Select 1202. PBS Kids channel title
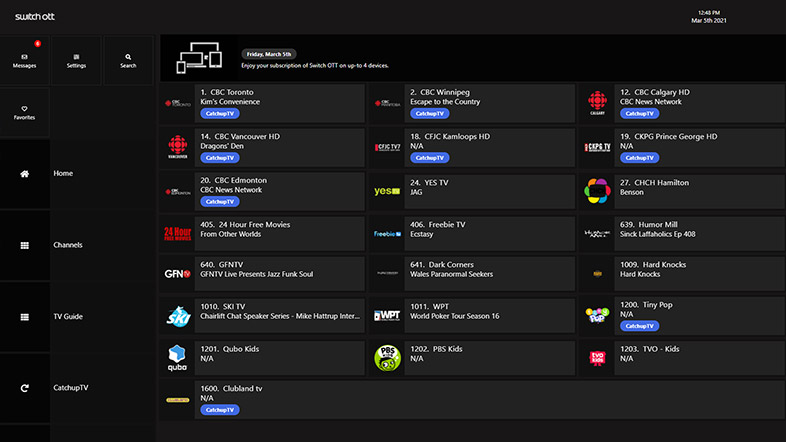 [x=436, y=349]
